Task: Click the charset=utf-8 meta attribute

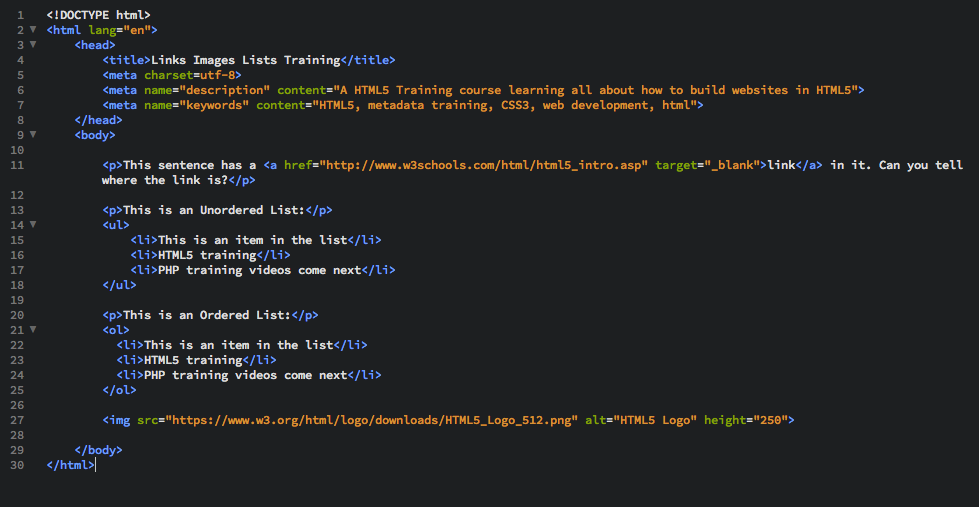Action: pyautogui.click(x=192, y=75)
